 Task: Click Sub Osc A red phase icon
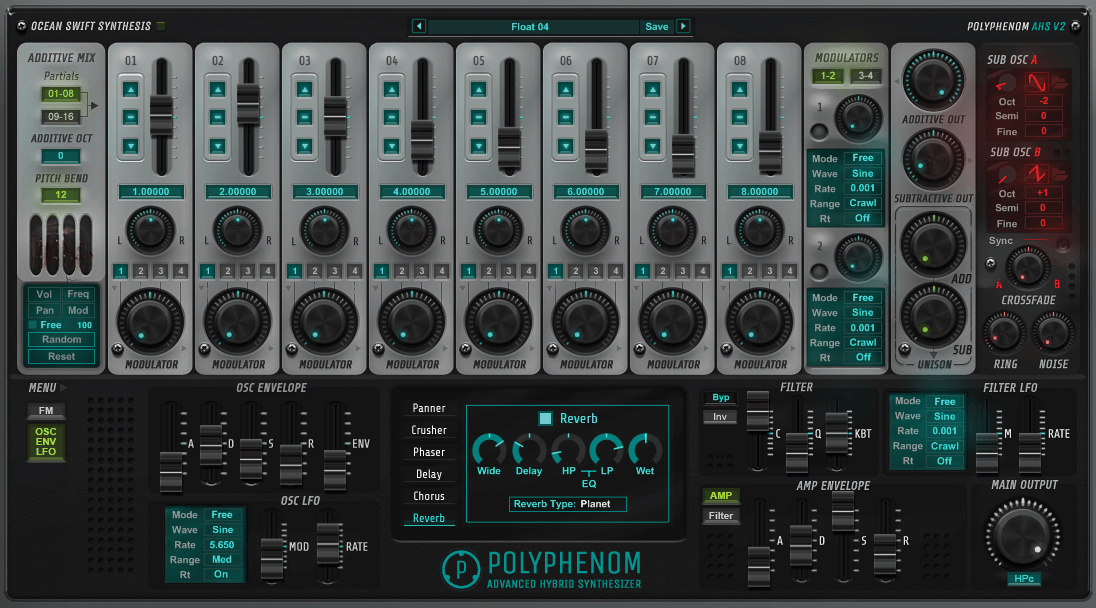[x=1006, y=84]
